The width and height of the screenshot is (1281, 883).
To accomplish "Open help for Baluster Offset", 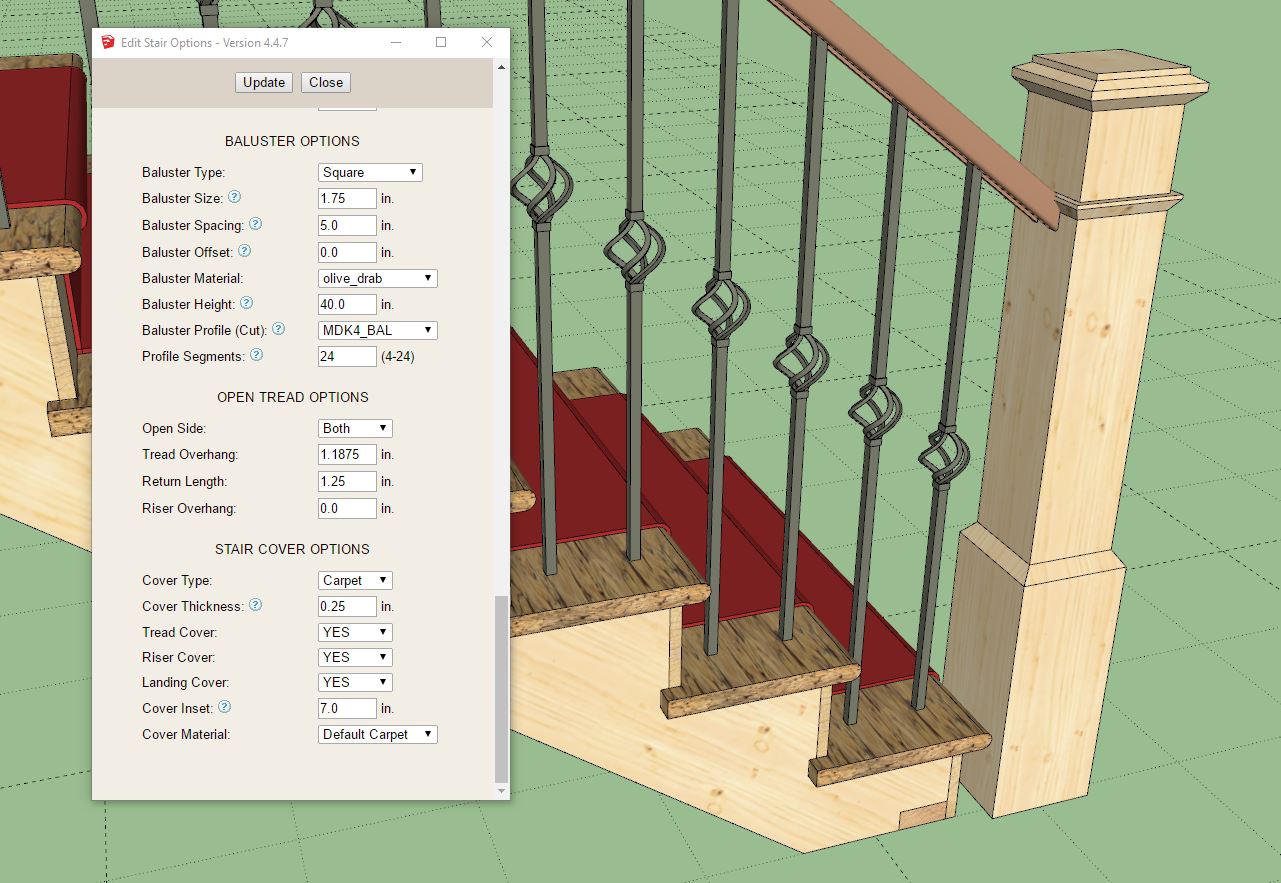I will (244, 251).
